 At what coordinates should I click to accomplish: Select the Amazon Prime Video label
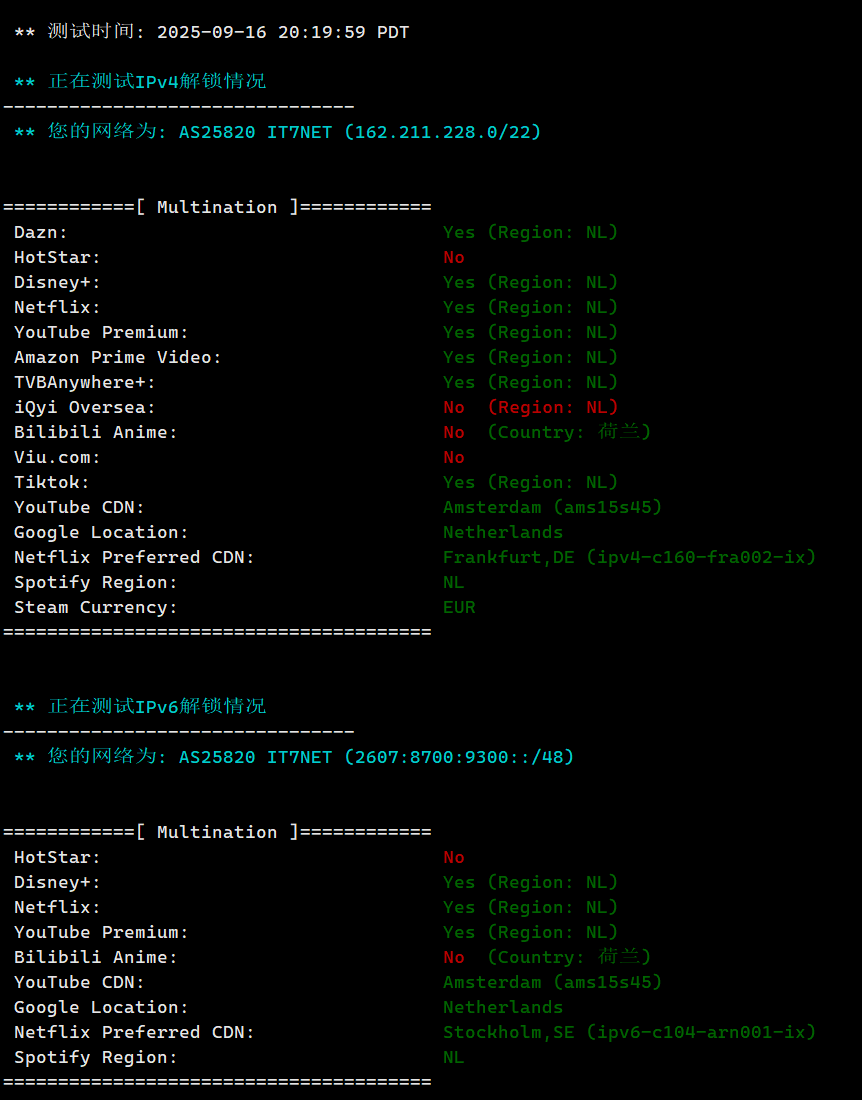(118, 357)
